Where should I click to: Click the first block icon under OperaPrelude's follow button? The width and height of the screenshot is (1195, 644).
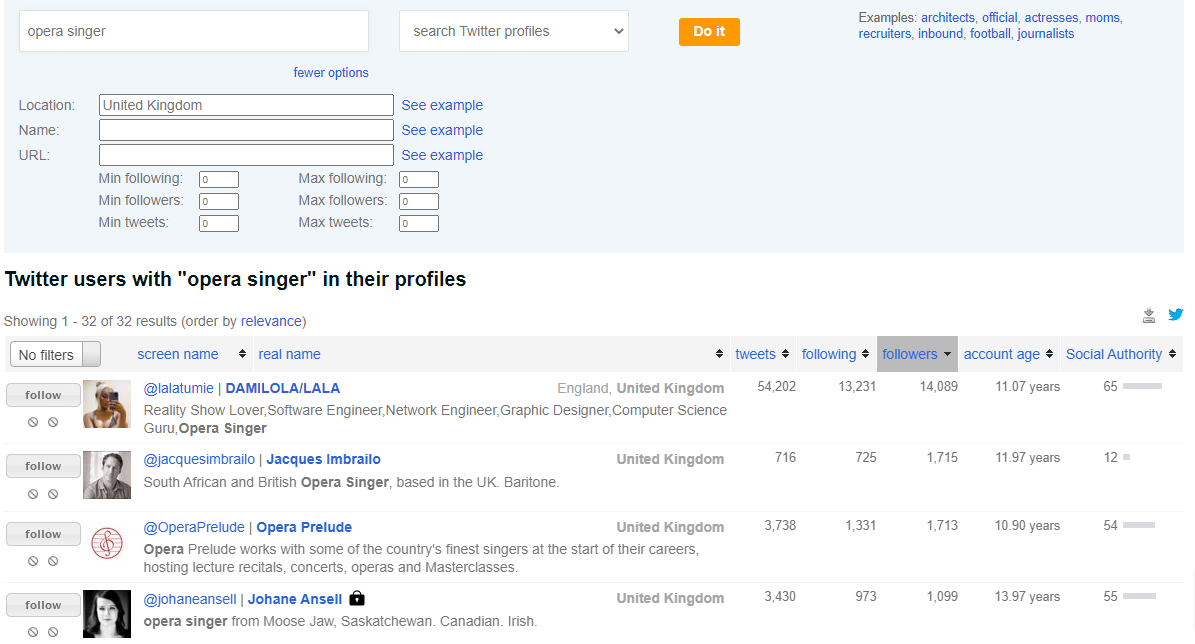pyautogui.click(x=33, y=561)
